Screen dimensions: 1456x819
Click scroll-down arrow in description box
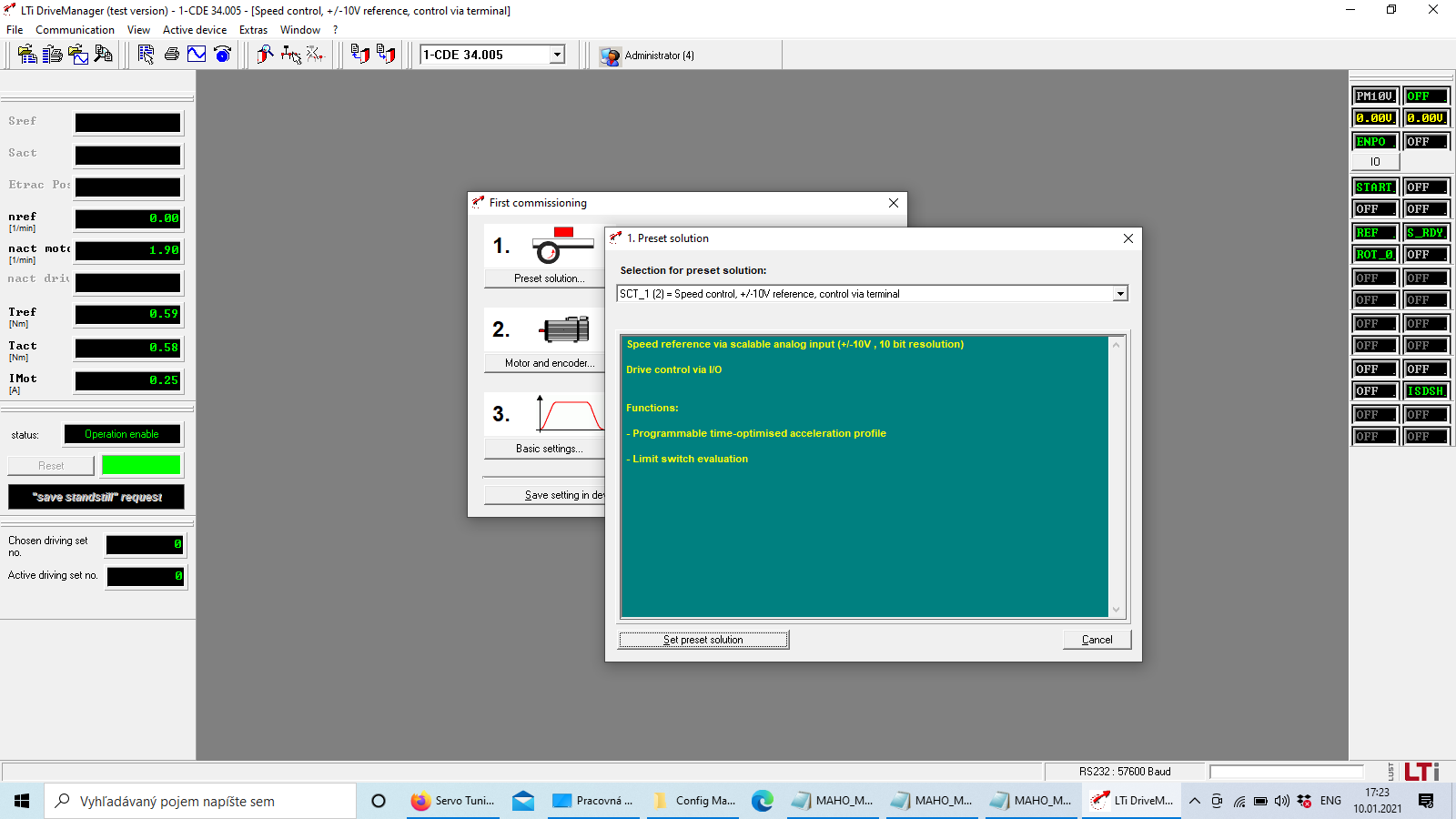coord(1116,610)
